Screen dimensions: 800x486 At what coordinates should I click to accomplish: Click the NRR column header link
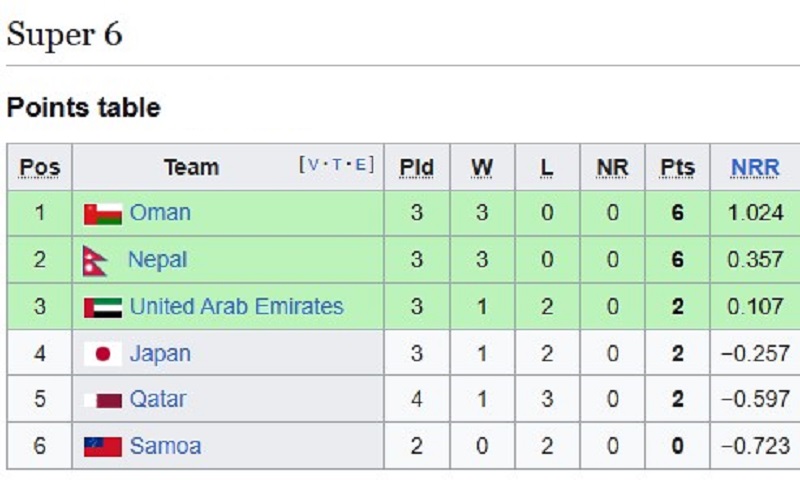(755, 167)
